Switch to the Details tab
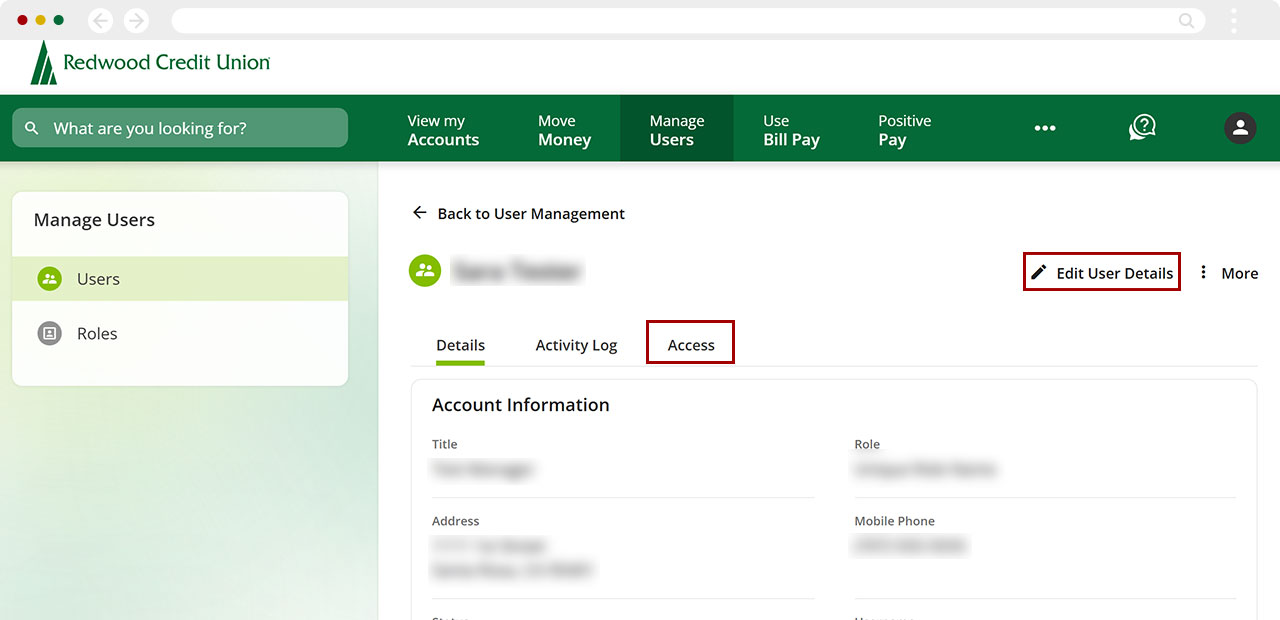This screenshot has height=620, width=1280. coord(460,345)
